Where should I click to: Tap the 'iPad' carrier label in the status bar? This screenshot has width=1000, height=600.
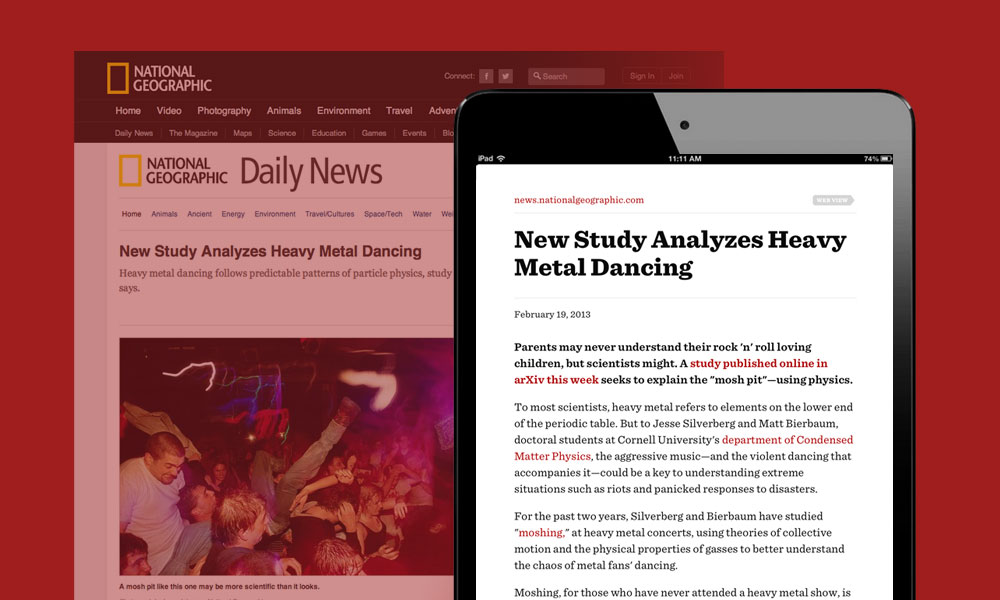point(485,158)
